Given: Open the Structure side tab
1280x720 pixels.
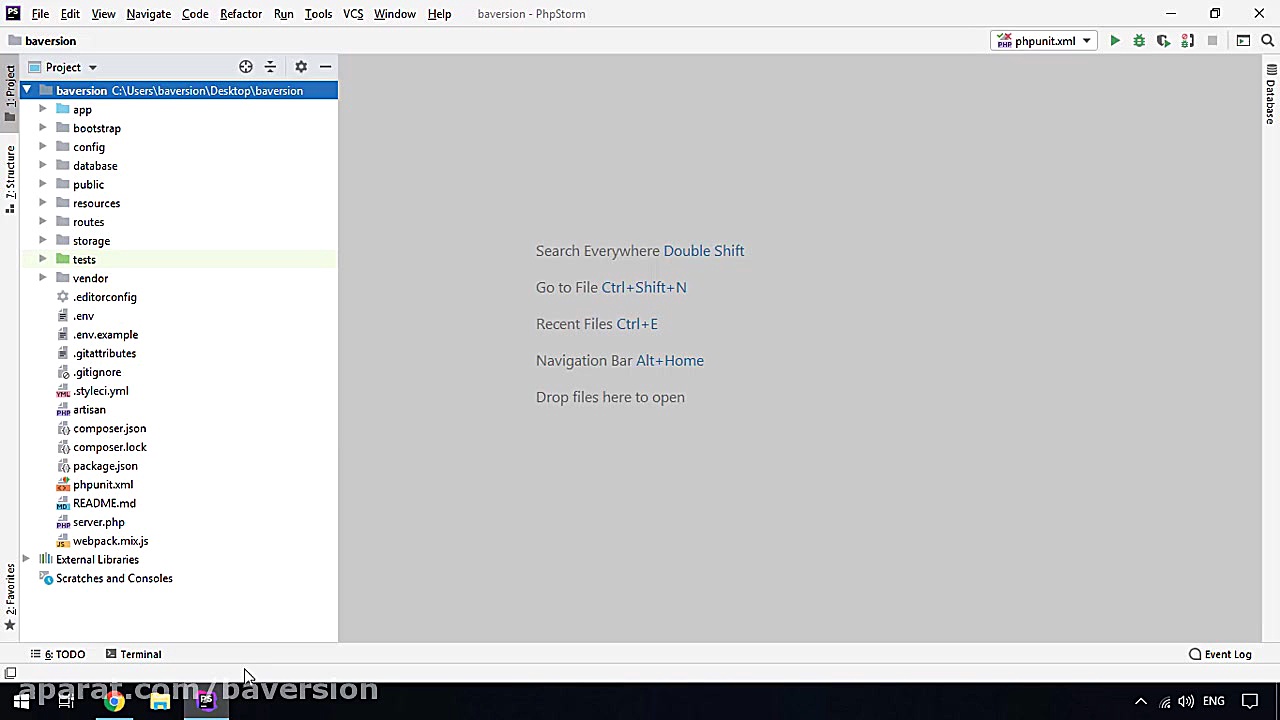Looking at the screenshot, I should click(x=10, y=178).
